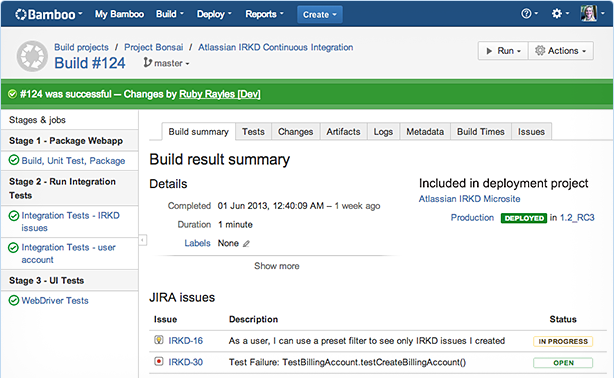614x378 pixels.
Task: Select the WebDriver Tests job
Action: (54, 300)
